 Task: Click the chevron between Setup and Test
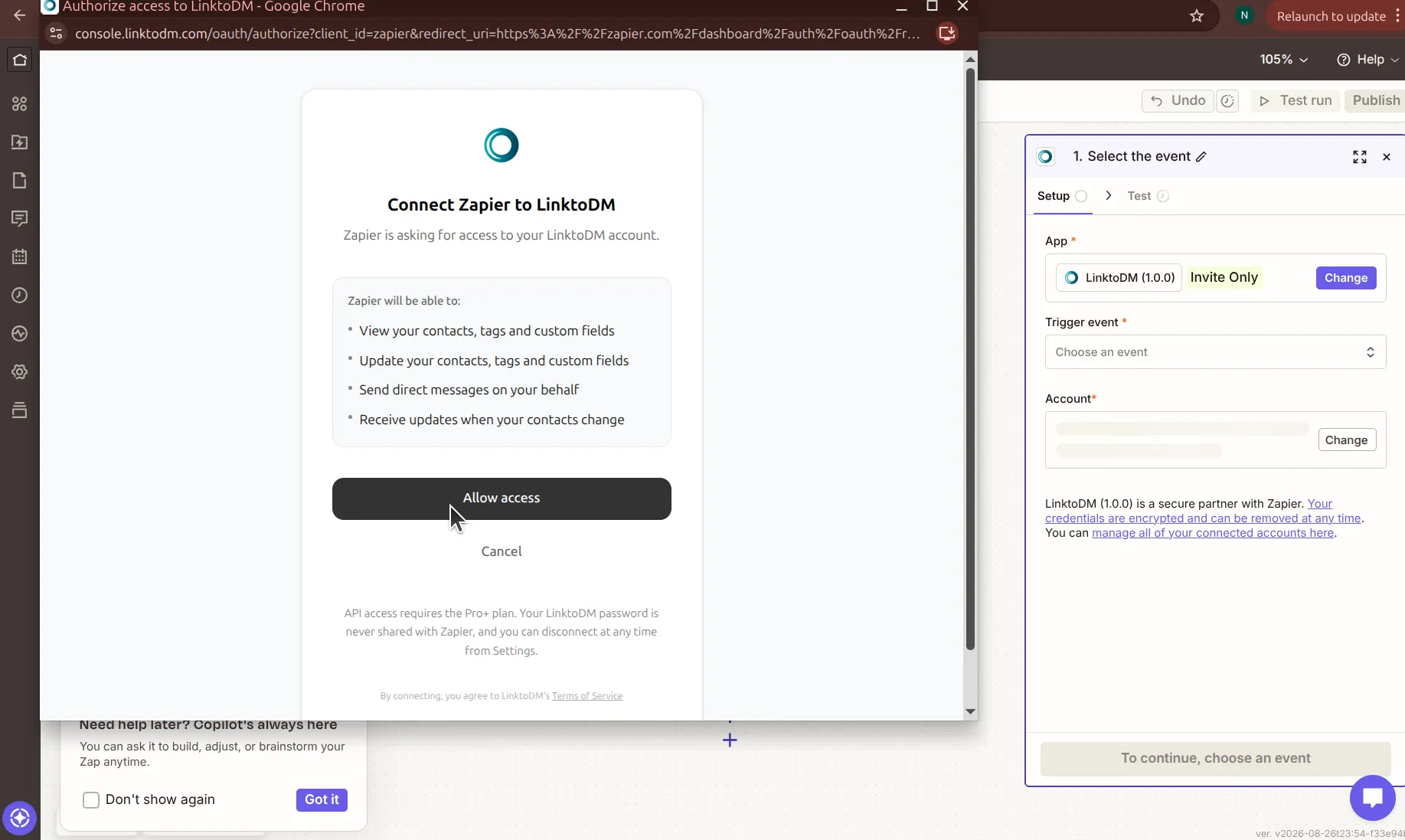pyautogui.click(x=1108, y=196)
